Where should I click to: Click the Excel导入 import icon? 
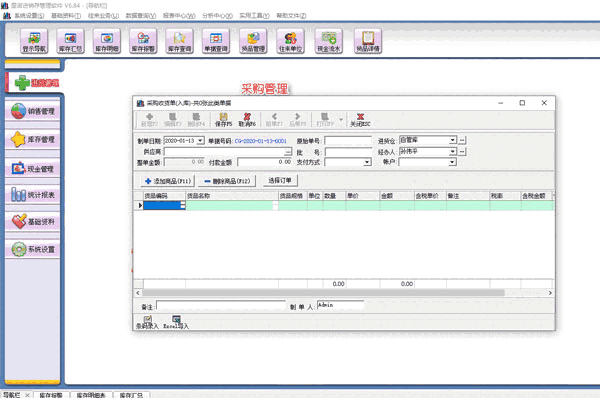176,322
